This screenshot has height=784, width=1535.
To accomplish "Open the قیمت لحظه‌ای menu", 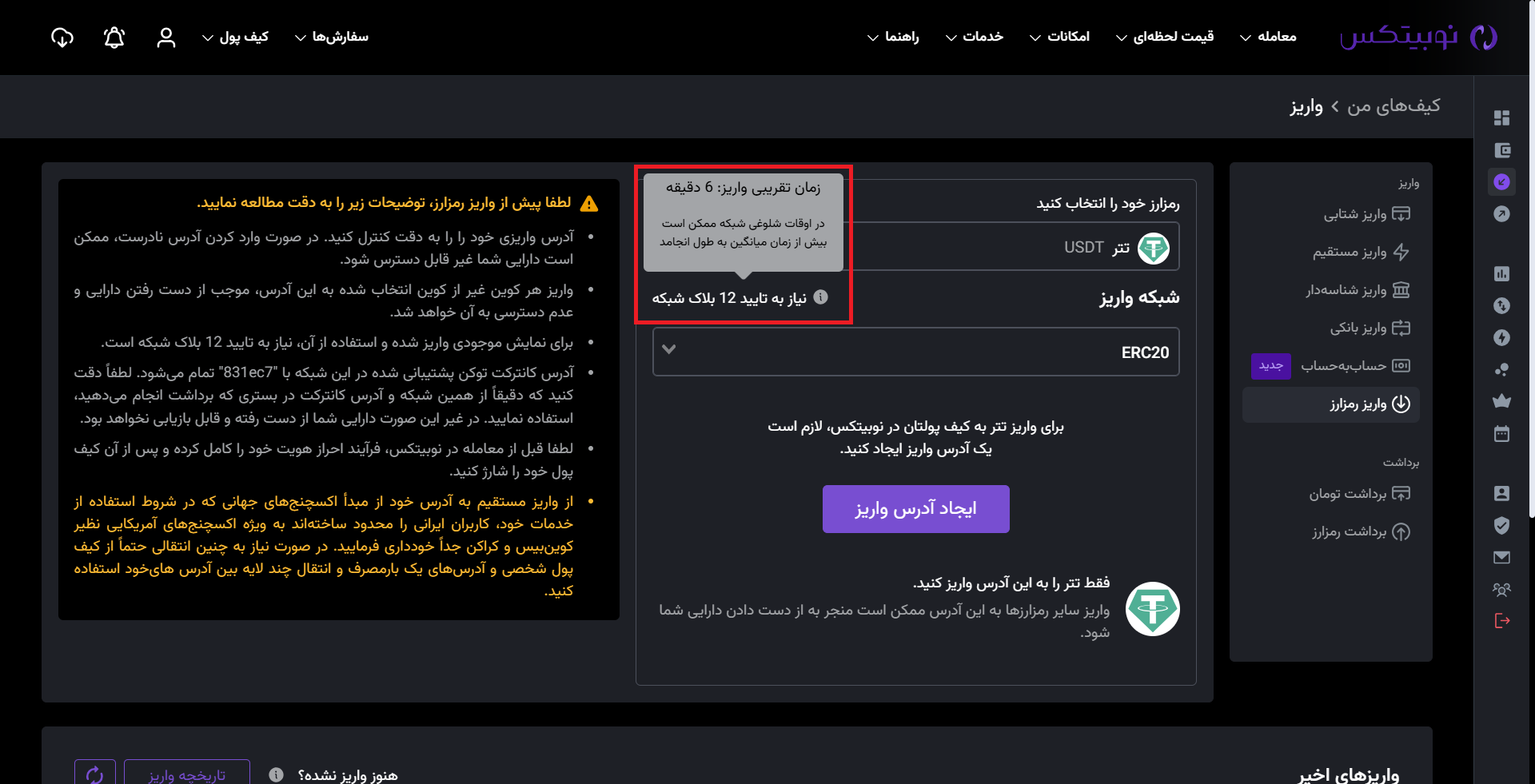I will coord(1165,37).
